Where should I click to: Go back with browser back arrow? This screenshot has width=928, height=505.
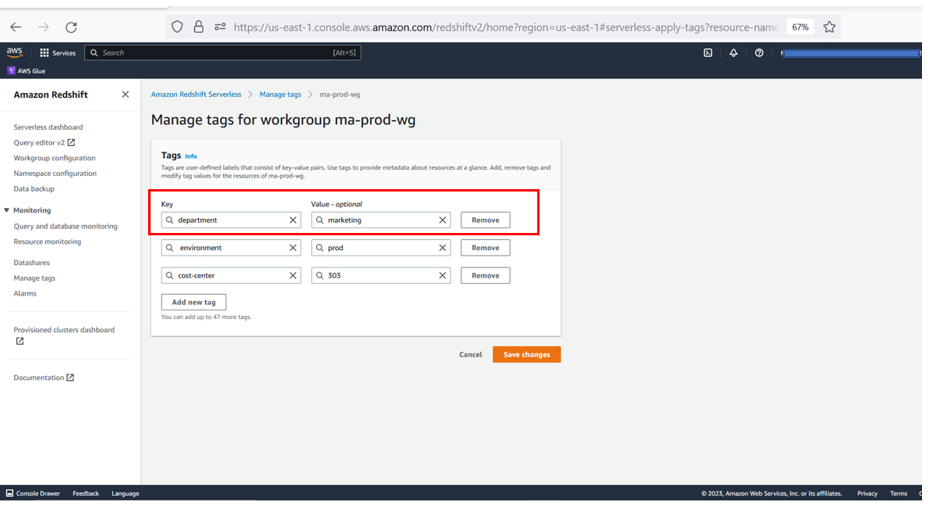coord(16,27)
